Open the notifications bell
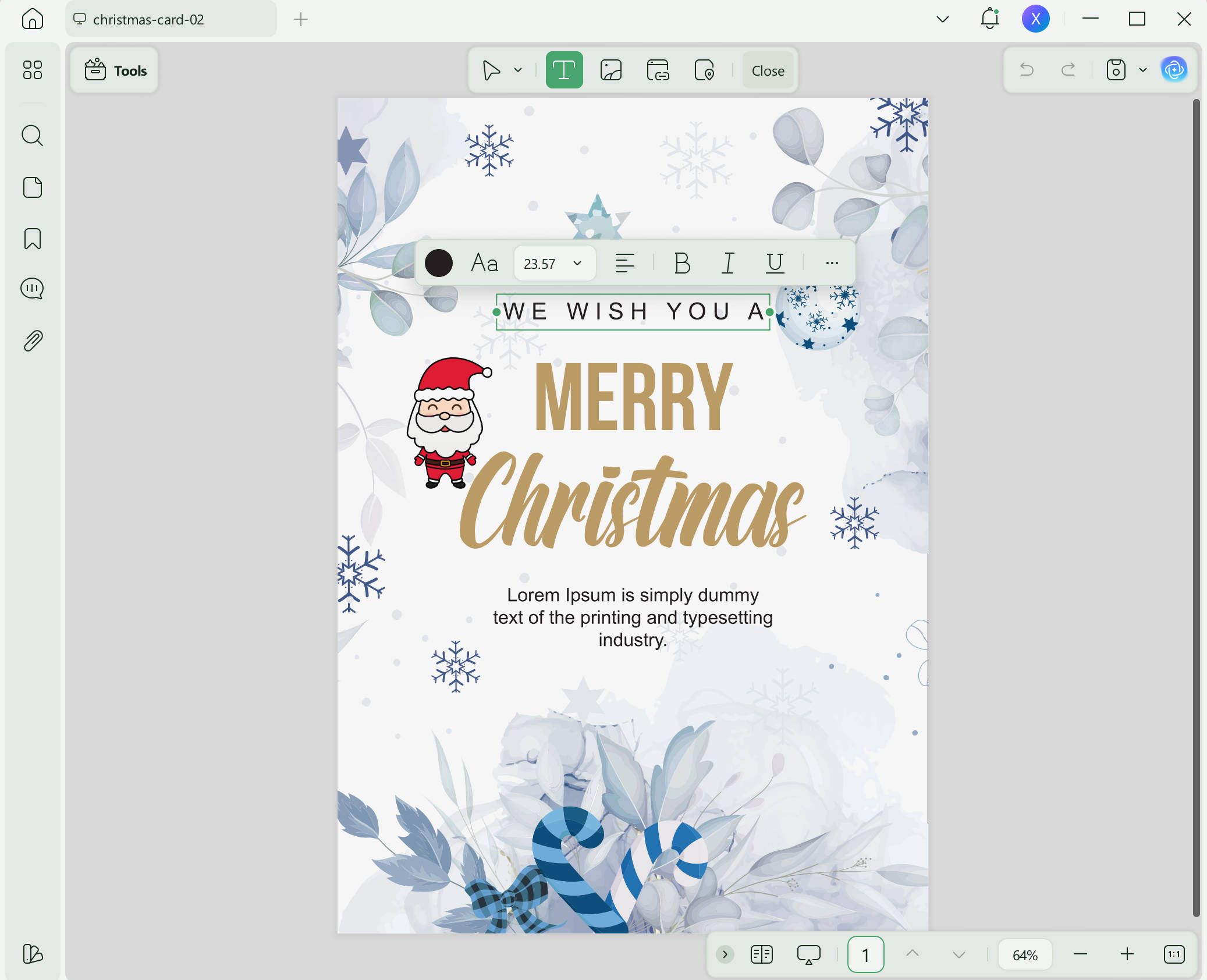Screen dimensions: 1207x980 click(989, 19)
